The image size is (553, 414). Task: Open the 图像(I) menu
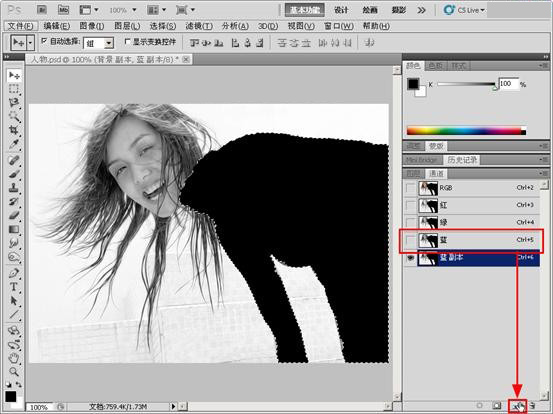[x=92, y=26]
